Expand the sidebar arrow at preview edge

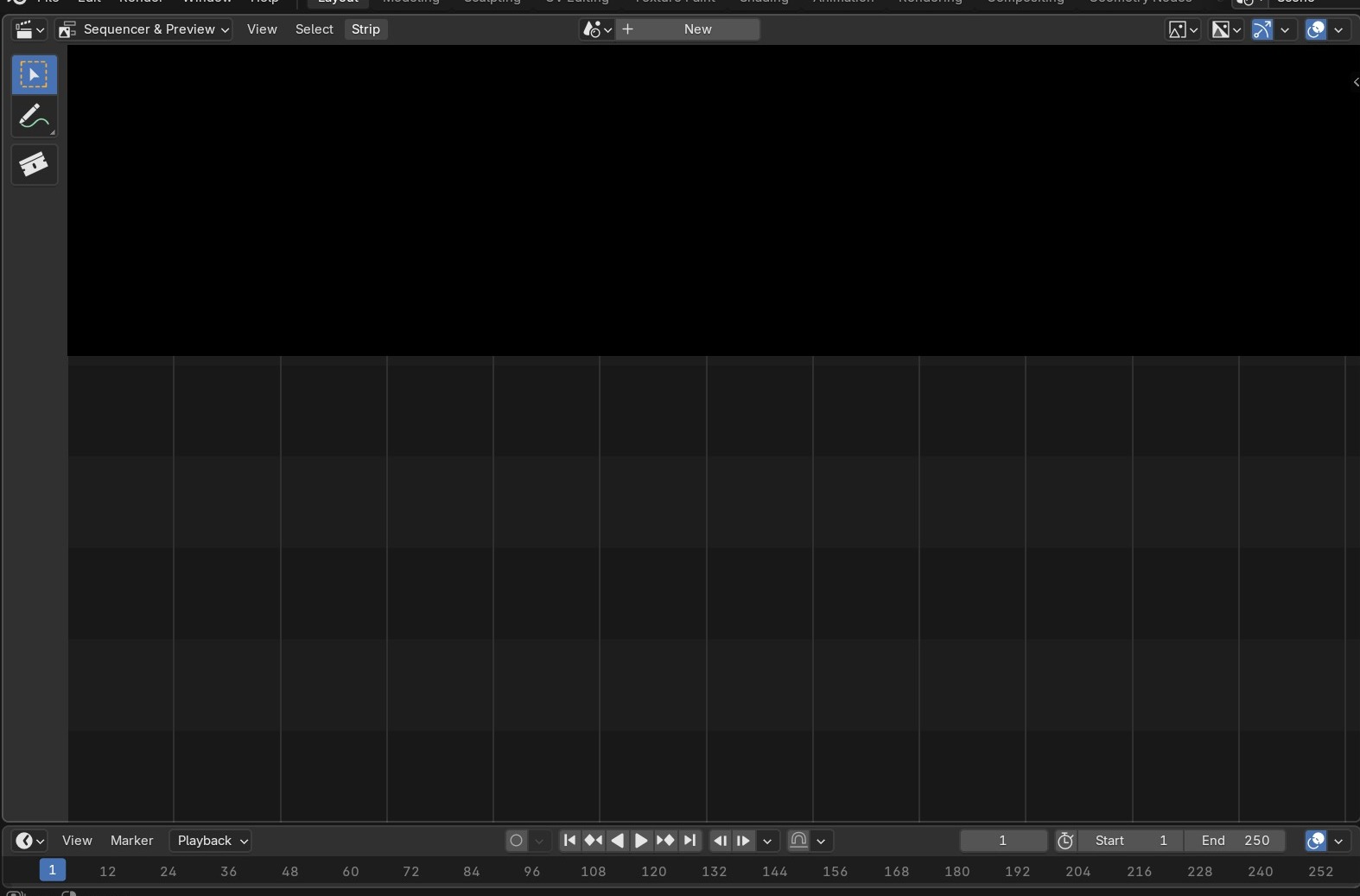click(1355, 82)
